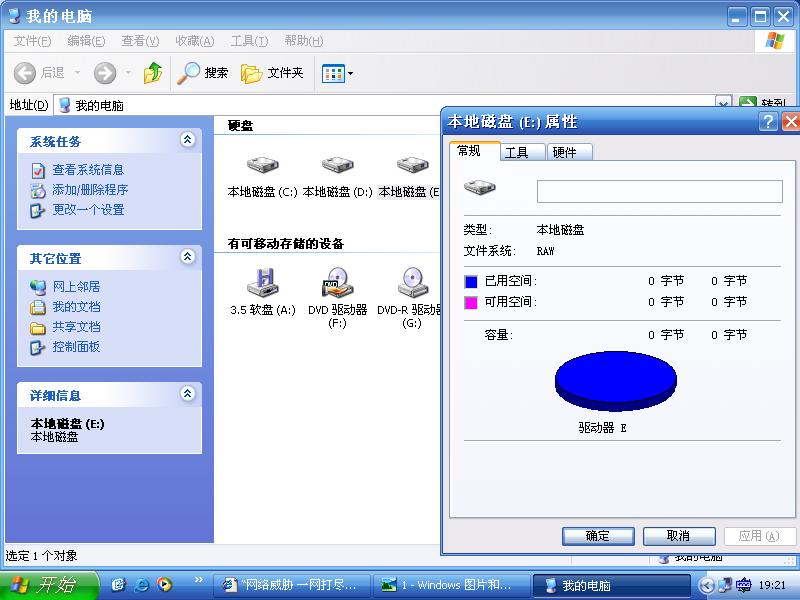This screenshot has width=800, height=600.
Task: Click the 控制面板 icon
Action: pos(38,347)
